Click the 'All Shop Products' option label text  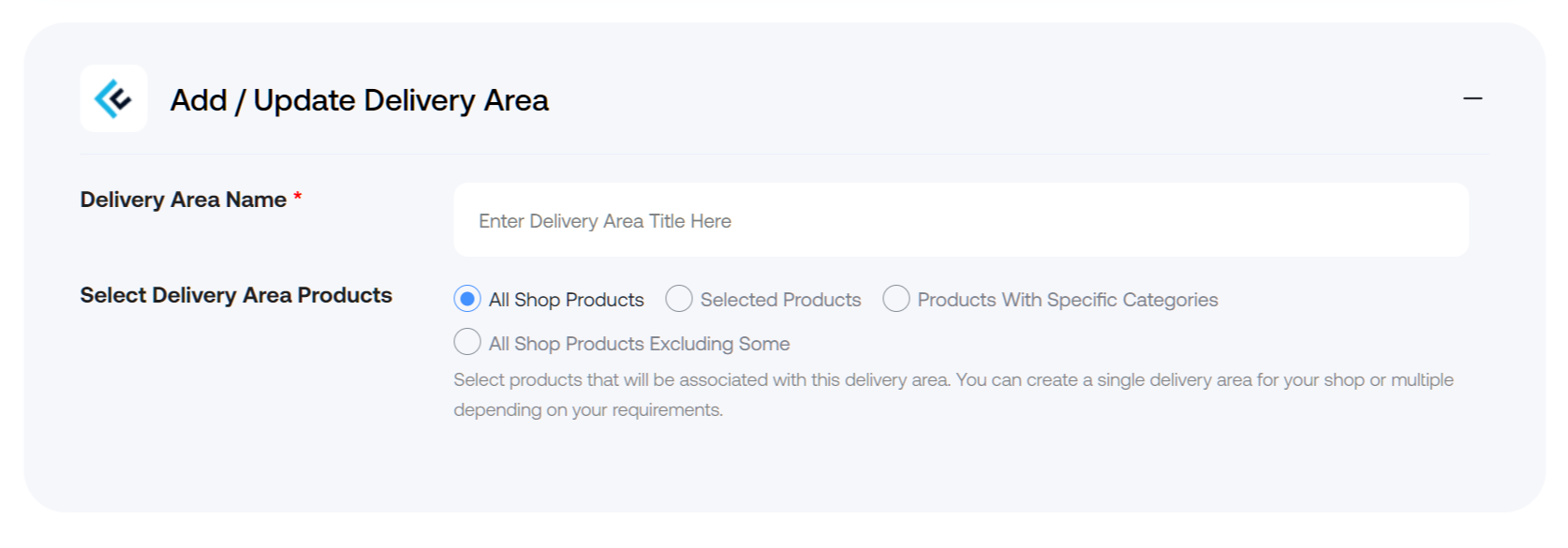(x=567, y=300)
